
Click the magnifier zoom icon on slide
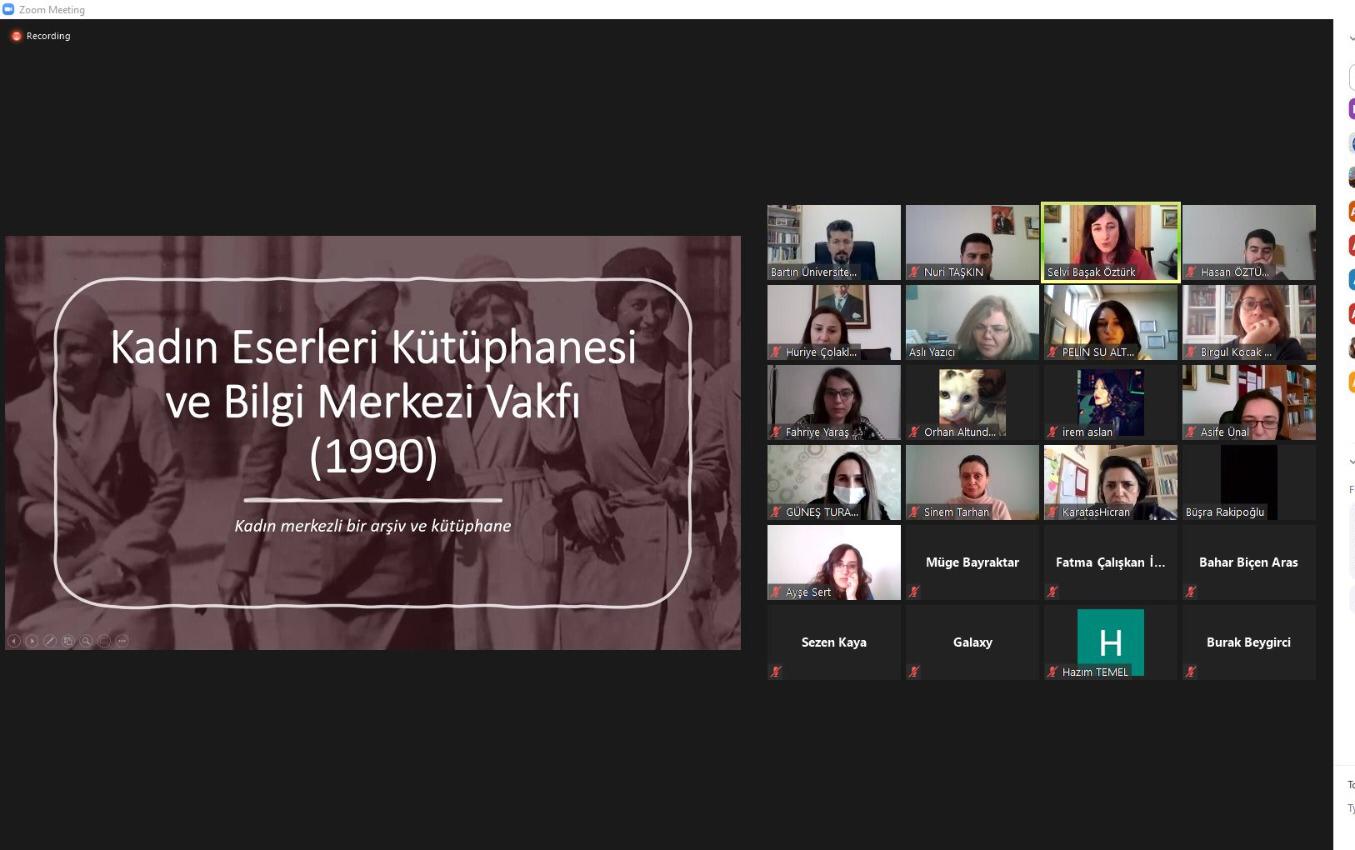click(x=86, y=641)
